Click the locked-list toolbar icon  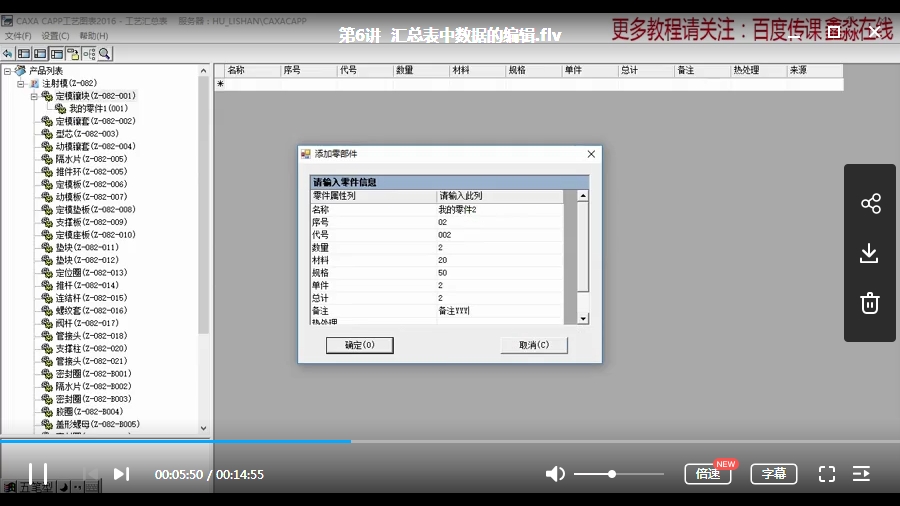point(73,54)
